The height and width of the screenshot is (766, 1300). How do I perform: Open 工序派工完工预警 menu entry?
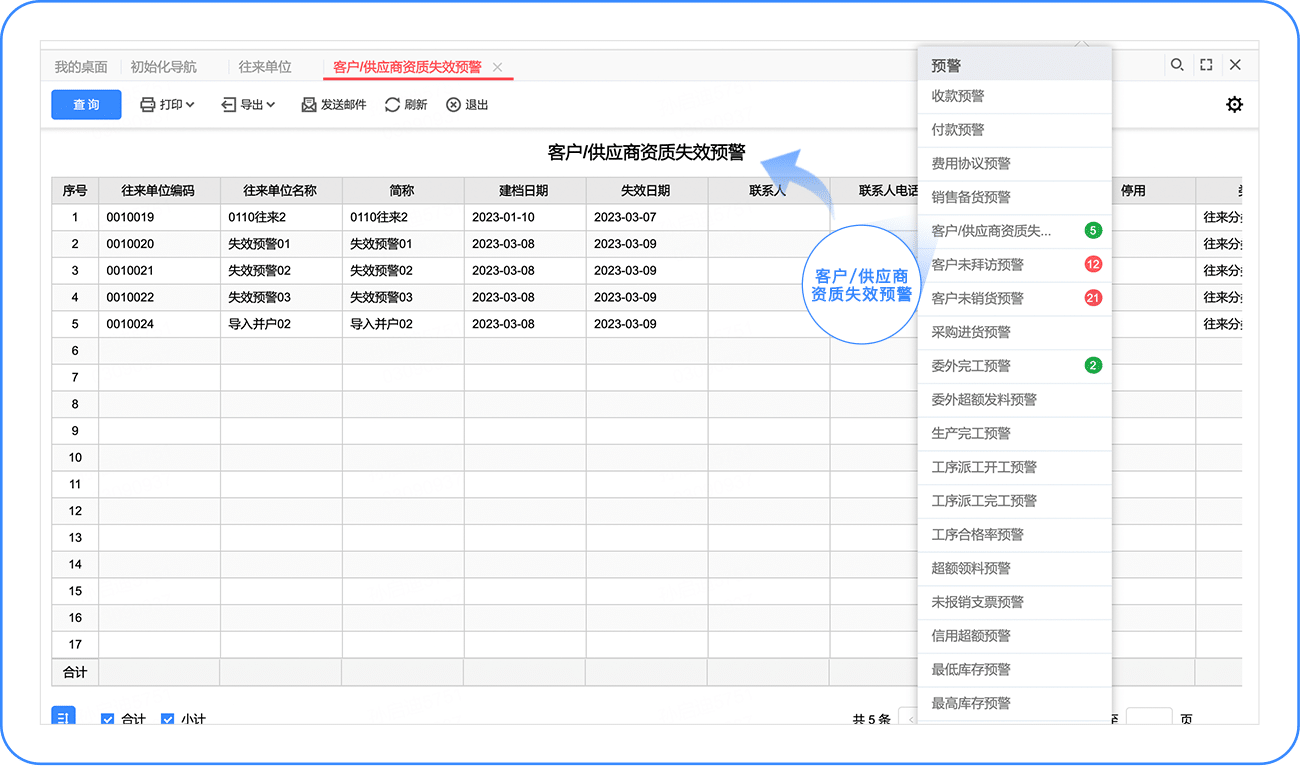tap(1014, 501)
